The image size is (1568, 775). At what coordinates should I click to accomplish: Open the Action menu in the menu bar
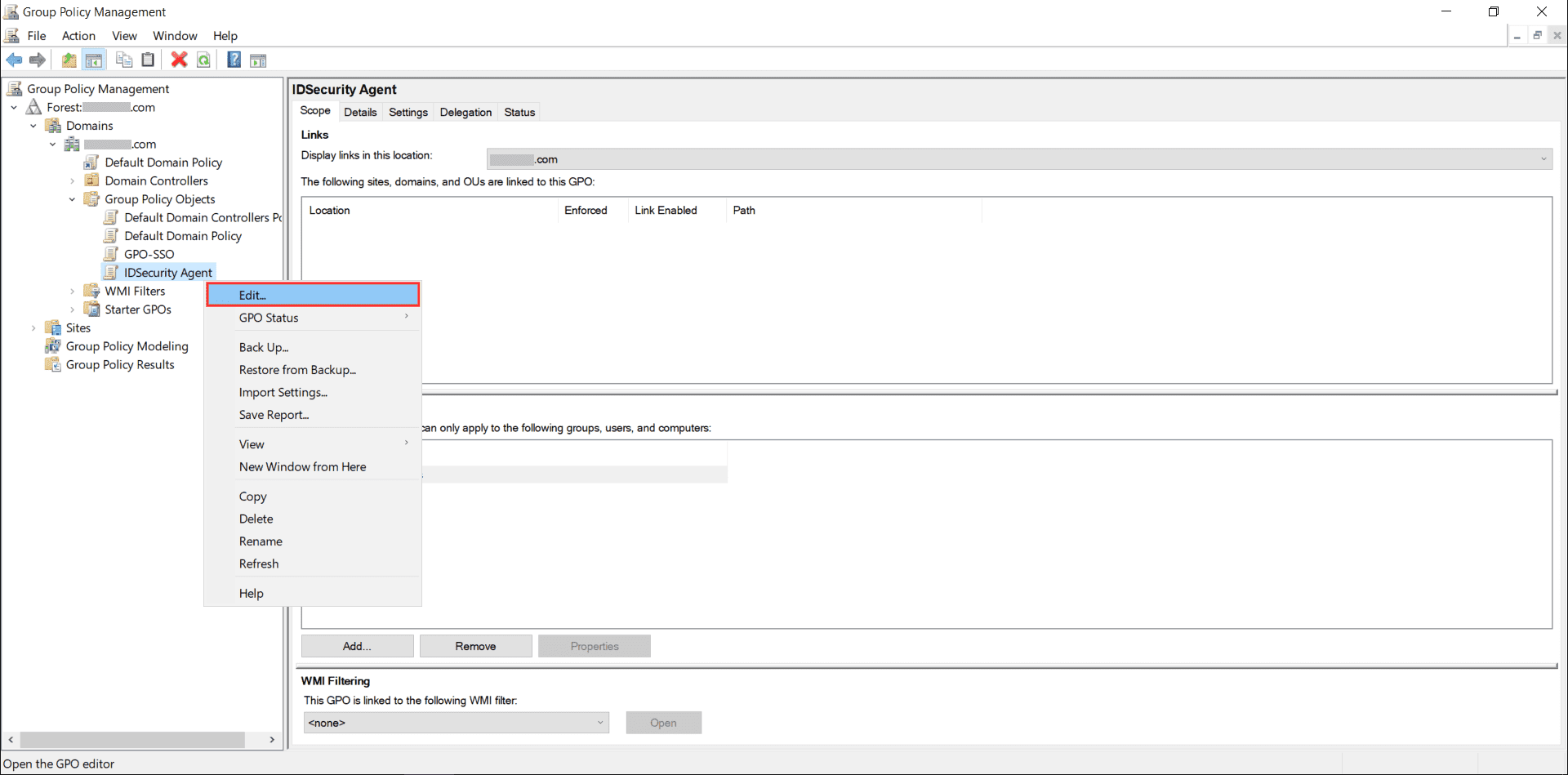(x=78, y=36)
